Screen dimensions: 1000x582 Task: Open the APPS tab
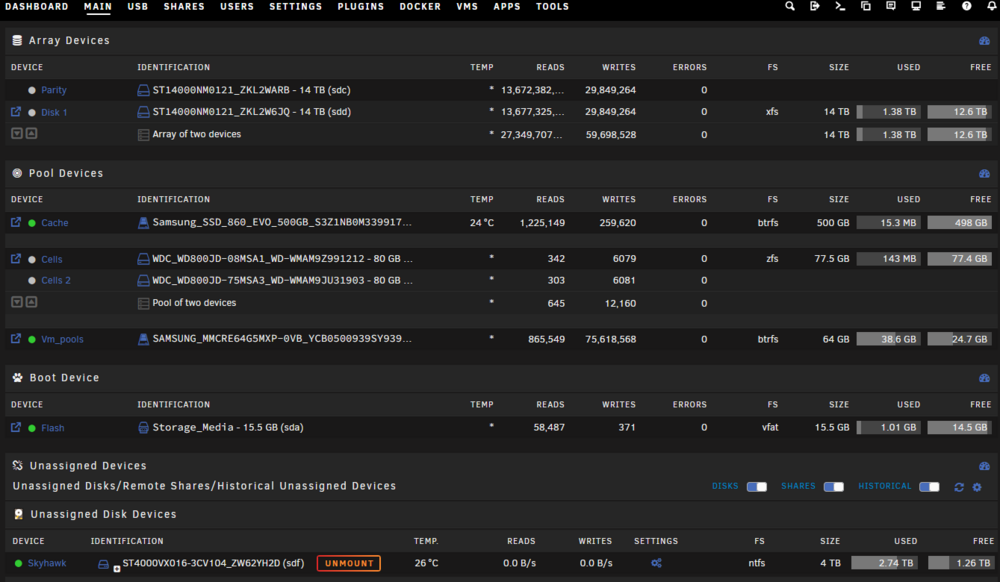click(x=507, y=6)
